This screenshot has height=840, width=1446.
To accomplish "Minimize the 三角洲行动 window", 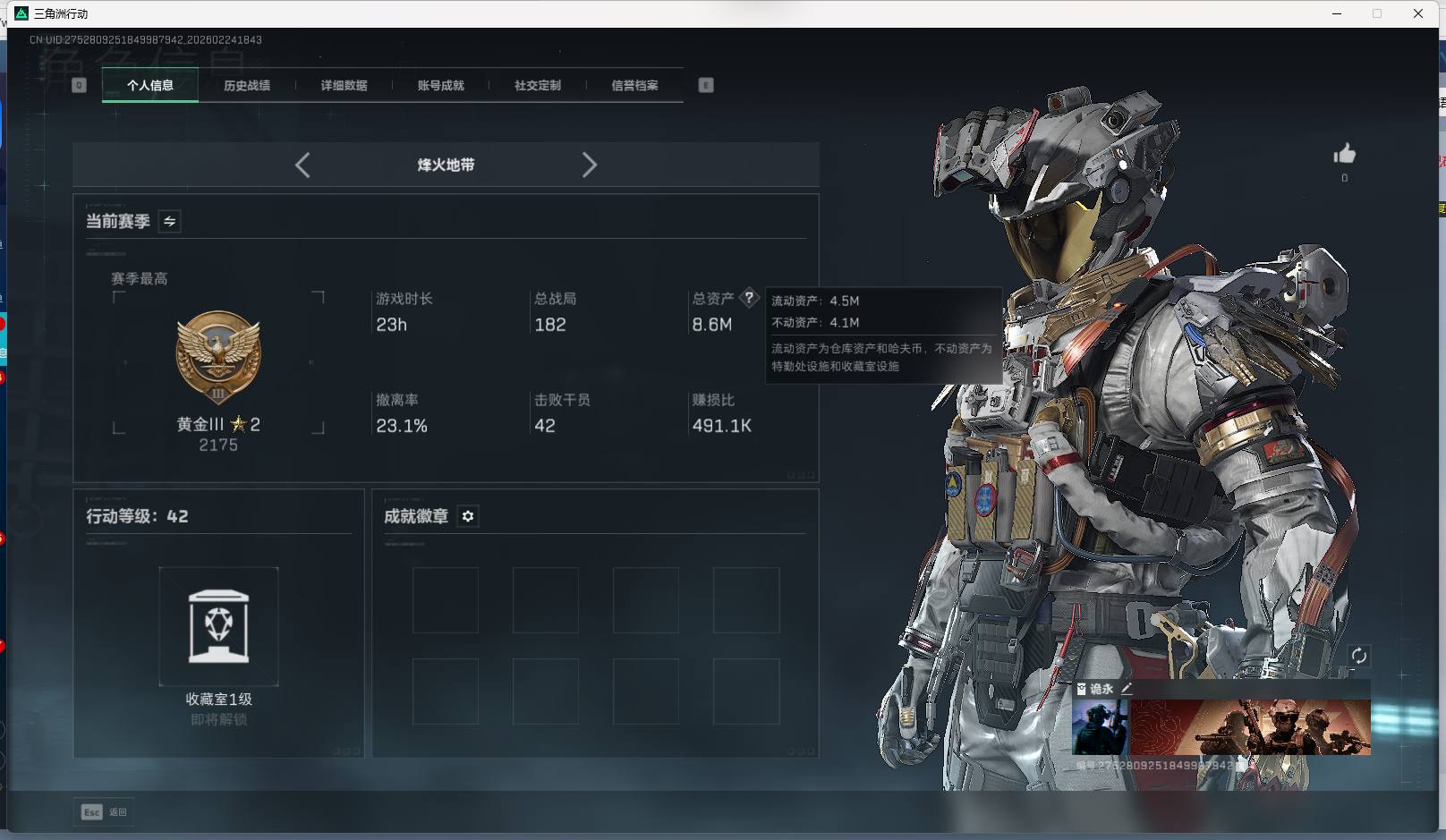I will tap(1337, 13).
